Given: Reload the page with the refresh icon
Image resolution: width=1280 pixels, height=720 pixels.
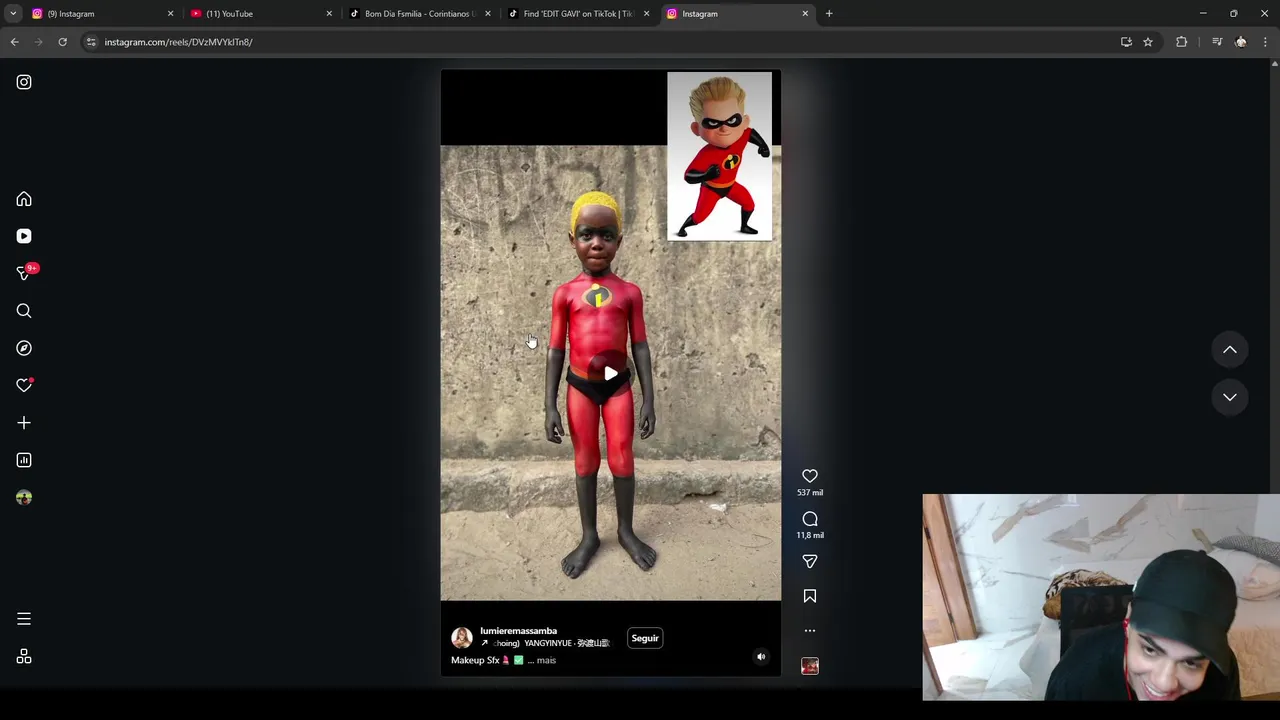Looking at the screenshot, I should pyautogui.click(x=62, y=42).
